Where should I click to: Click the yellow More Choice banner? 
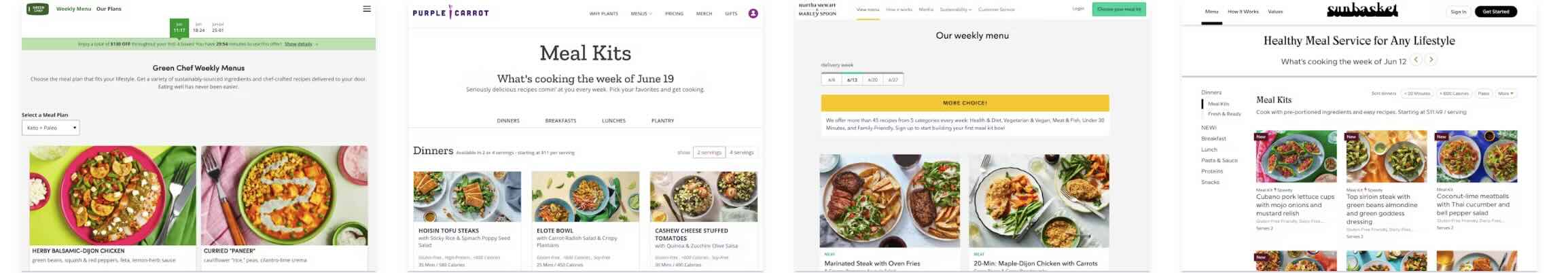(x=965, y=103)
